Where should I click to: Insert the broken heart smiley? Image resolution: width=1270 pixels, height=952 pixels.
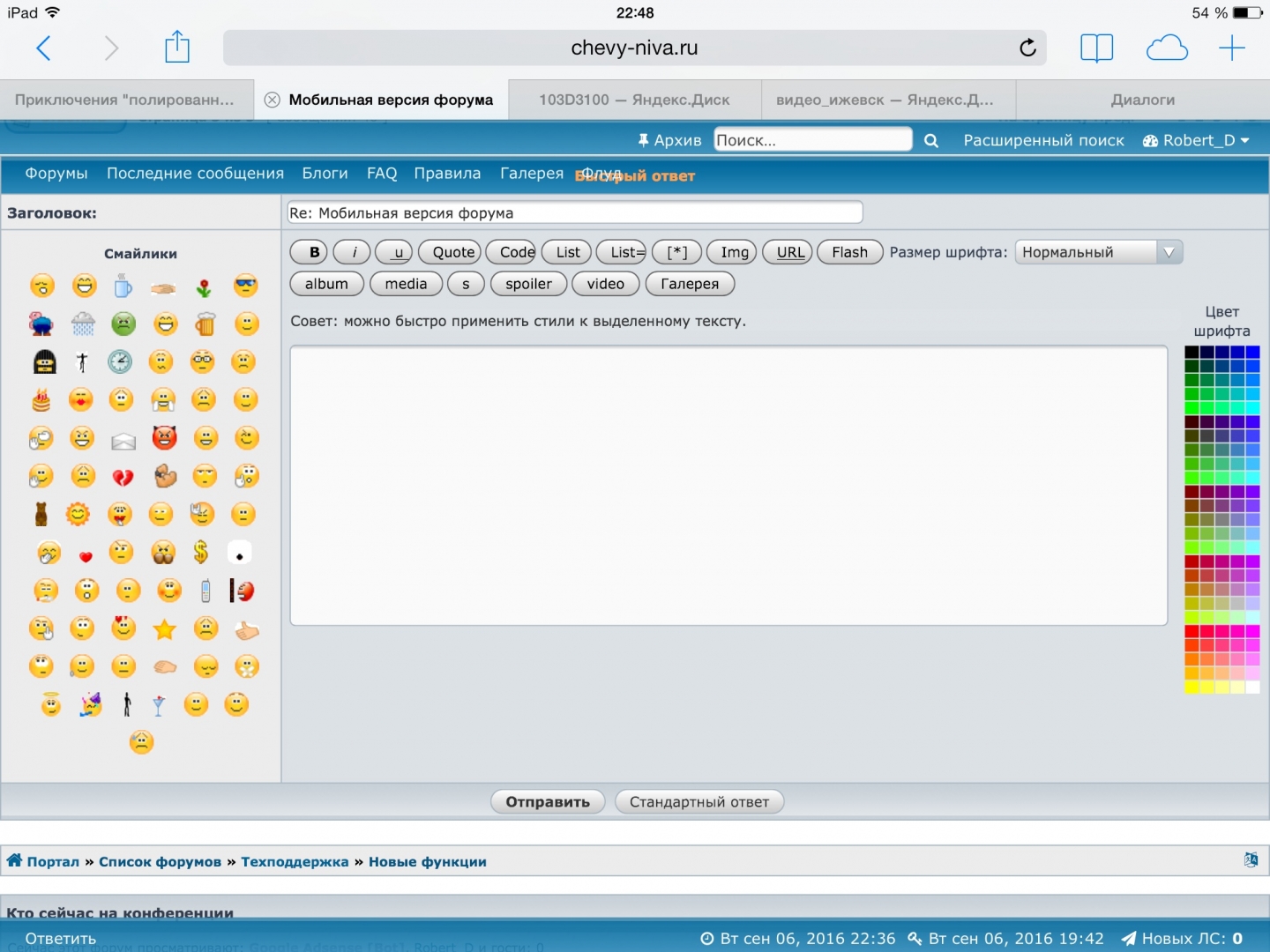click(123, 477)
